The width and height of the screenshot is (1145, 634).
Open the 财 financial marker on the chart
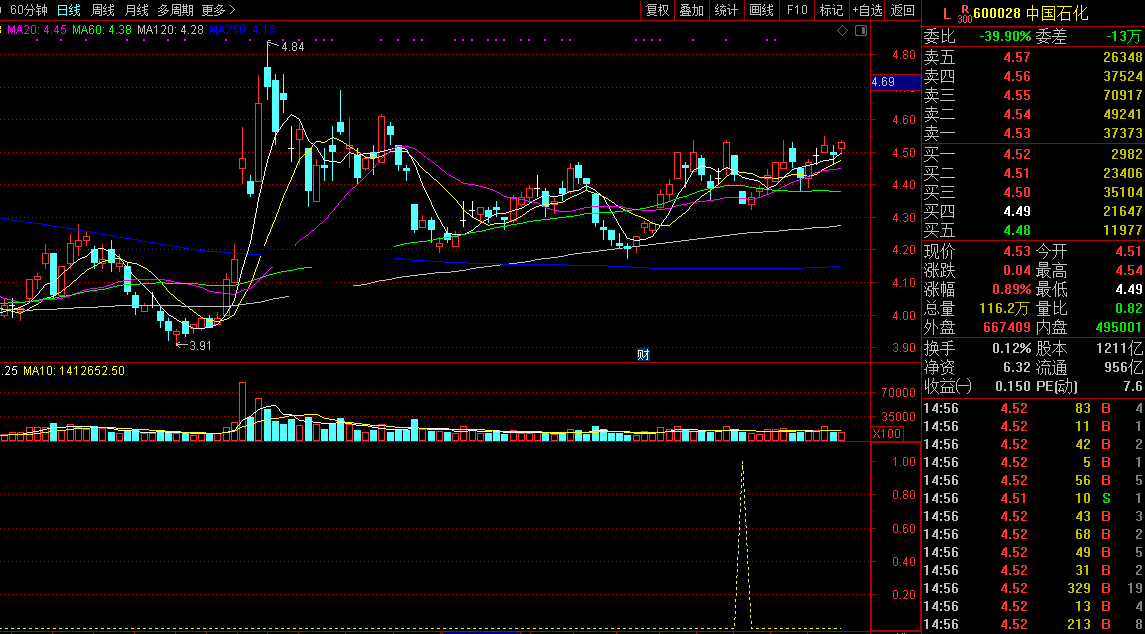click(643, 355)
